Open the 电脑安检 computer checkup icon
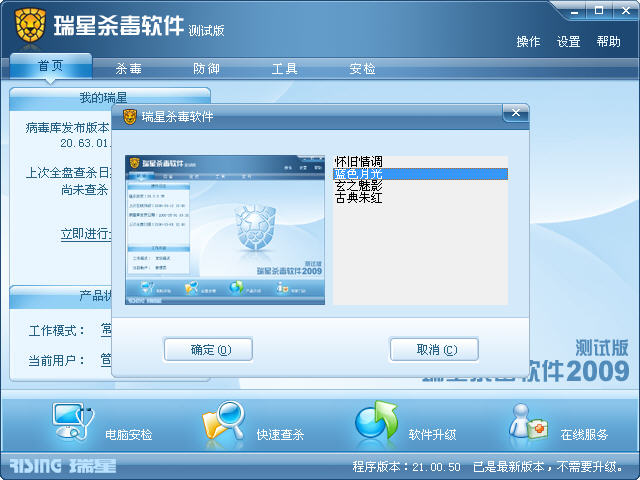 click(73, 422)
